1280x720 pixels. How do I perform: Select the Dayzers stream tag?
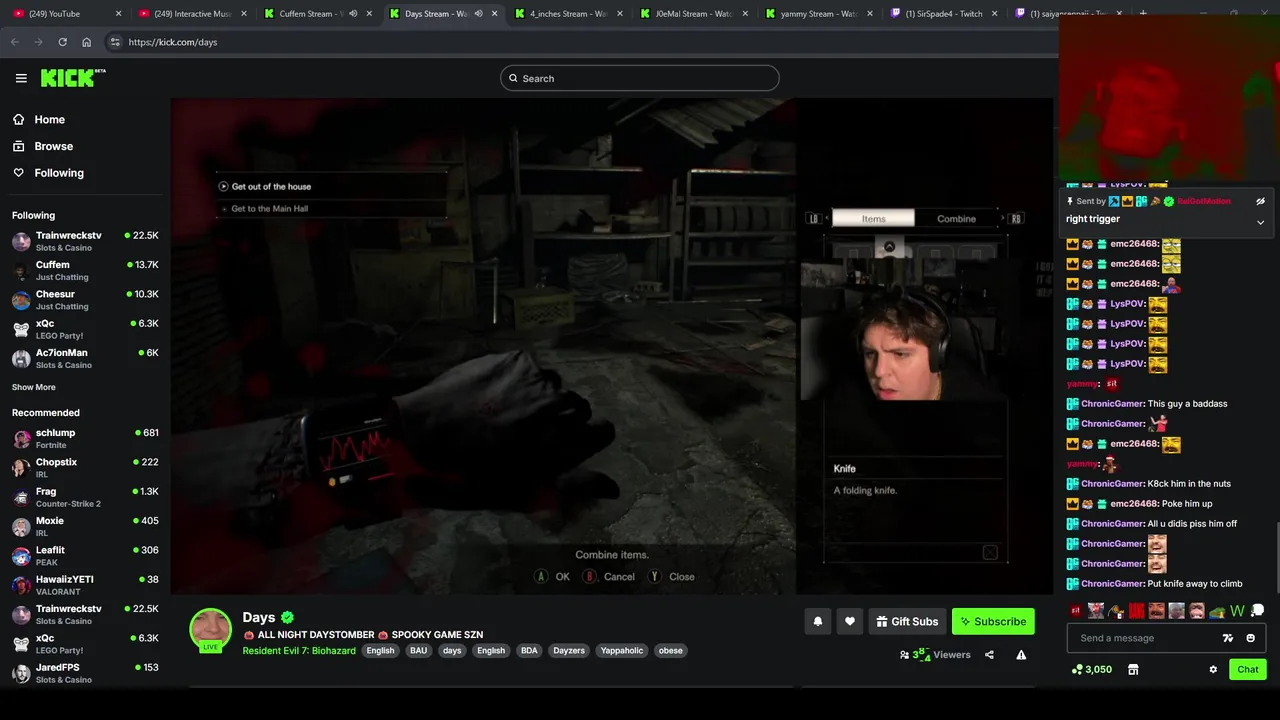(569, 650)
